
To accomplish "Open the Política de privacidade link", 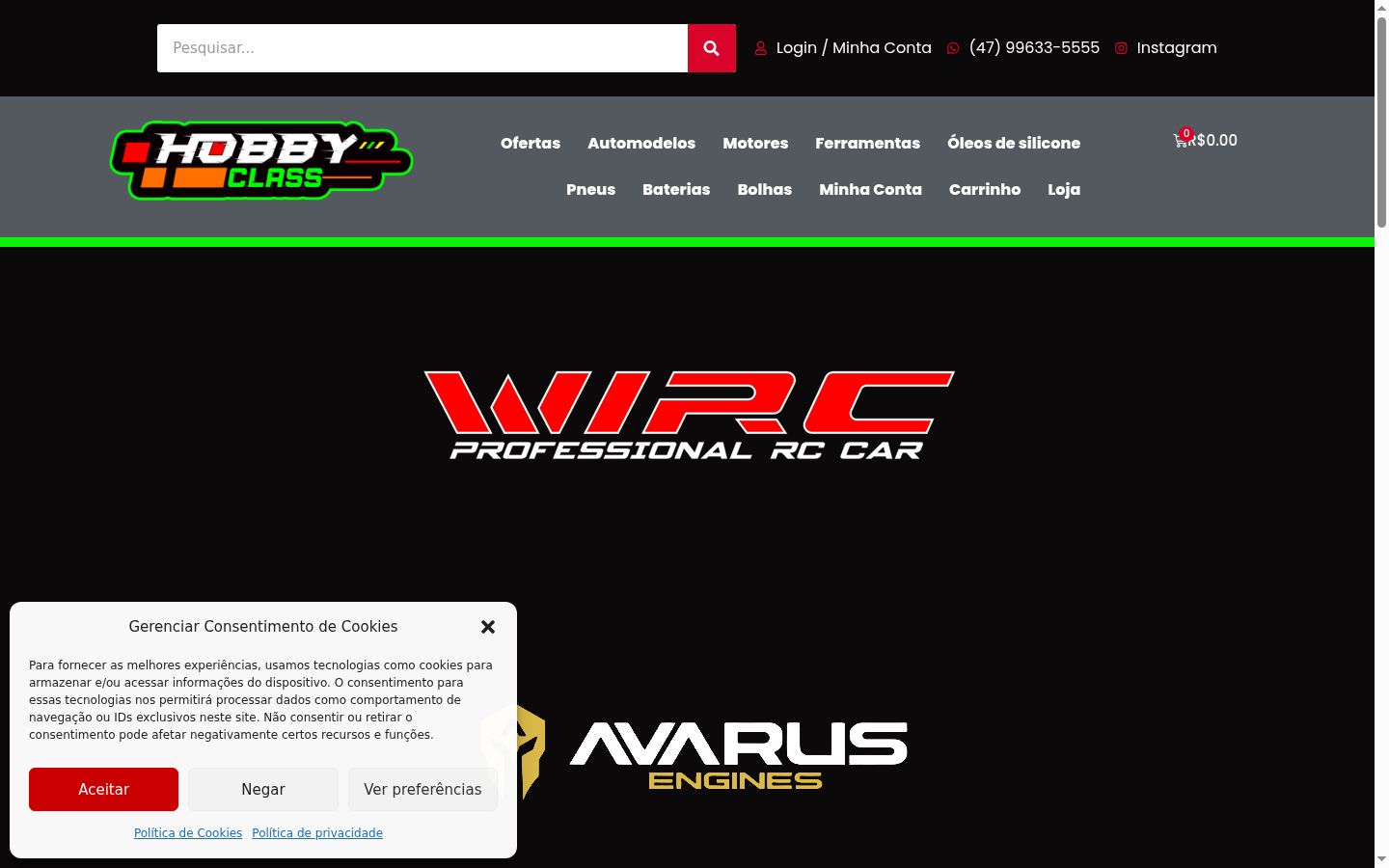I will click(x=317, y=833).
